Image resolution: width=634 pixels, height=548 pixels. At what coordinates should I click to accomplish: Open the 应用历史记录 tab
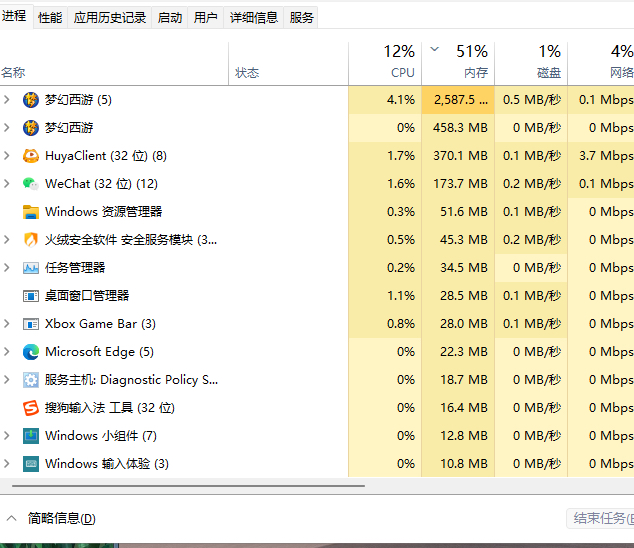[110, 17]
